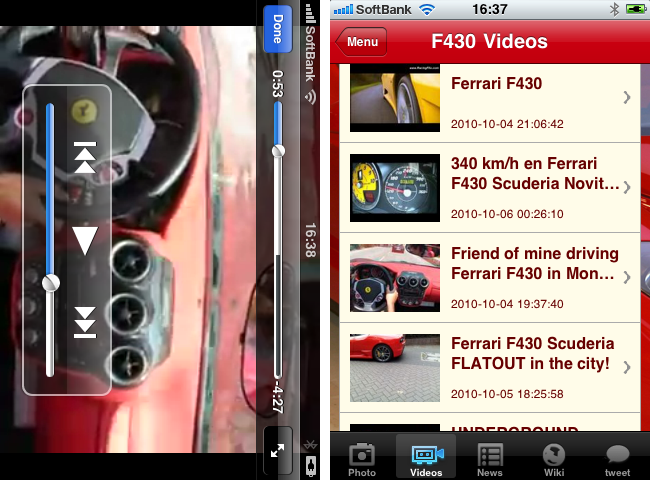The image size is (650, 480).
Task: Click the Scuderia FLATOUT city thumbnail
Action: click(x=395, y=368)
